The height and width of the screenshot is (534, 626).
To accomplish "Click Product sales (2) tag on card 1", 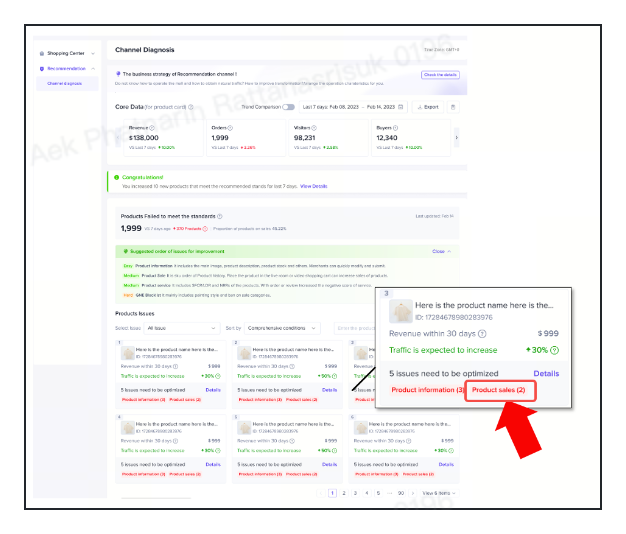I will pyautogui.click(x=185, y=400).
